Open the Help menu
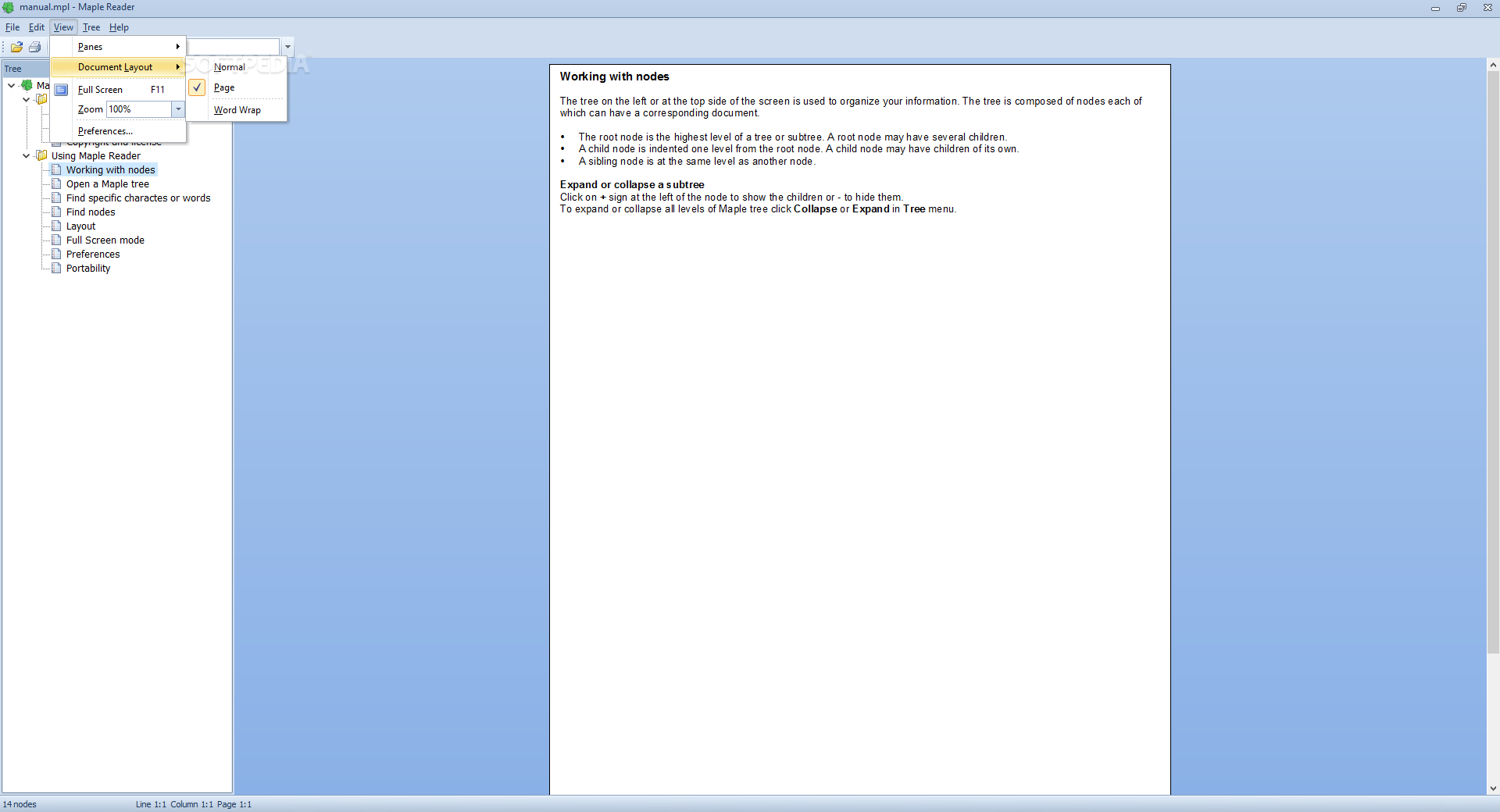This screenshot has height=812, width=1500. pos(119,27)
